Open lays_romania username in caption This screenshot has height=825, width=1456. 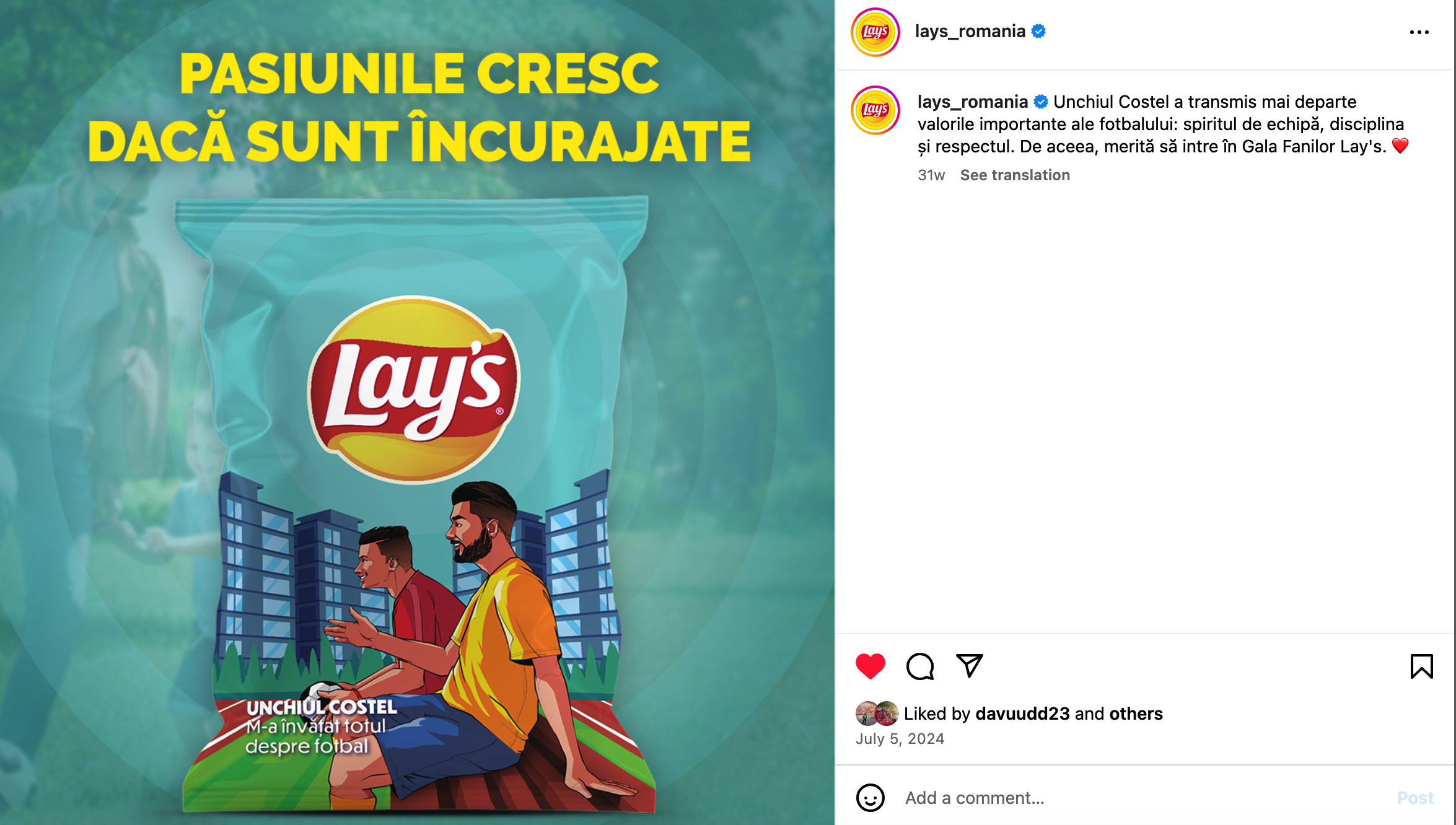click(x=973, y=102)
